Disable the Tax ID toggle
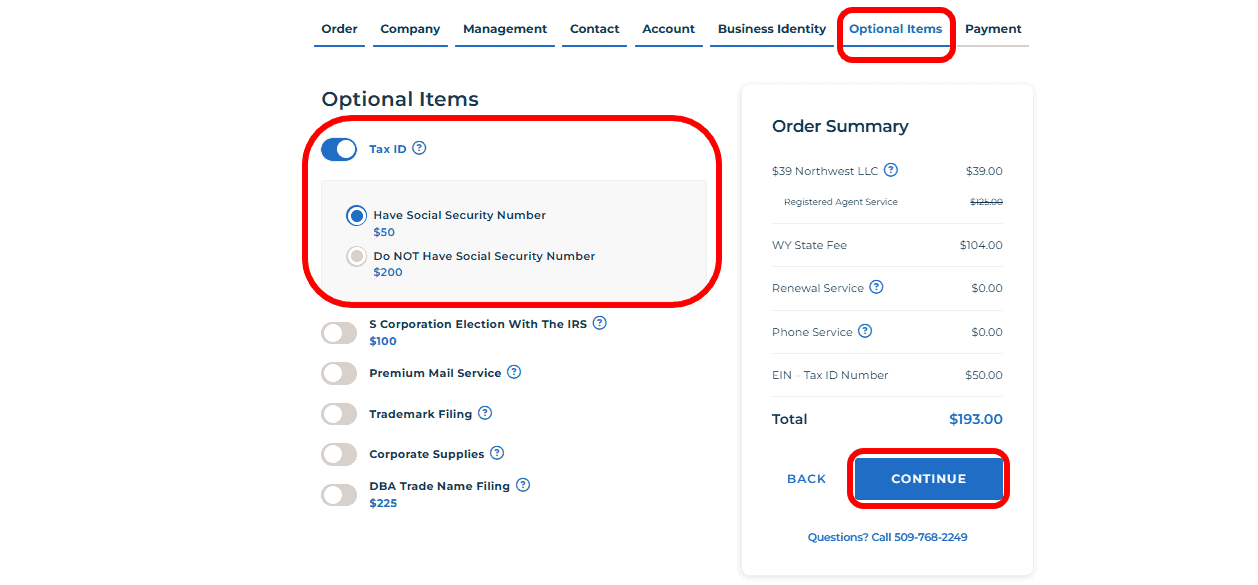 click(x=339, y=149)
